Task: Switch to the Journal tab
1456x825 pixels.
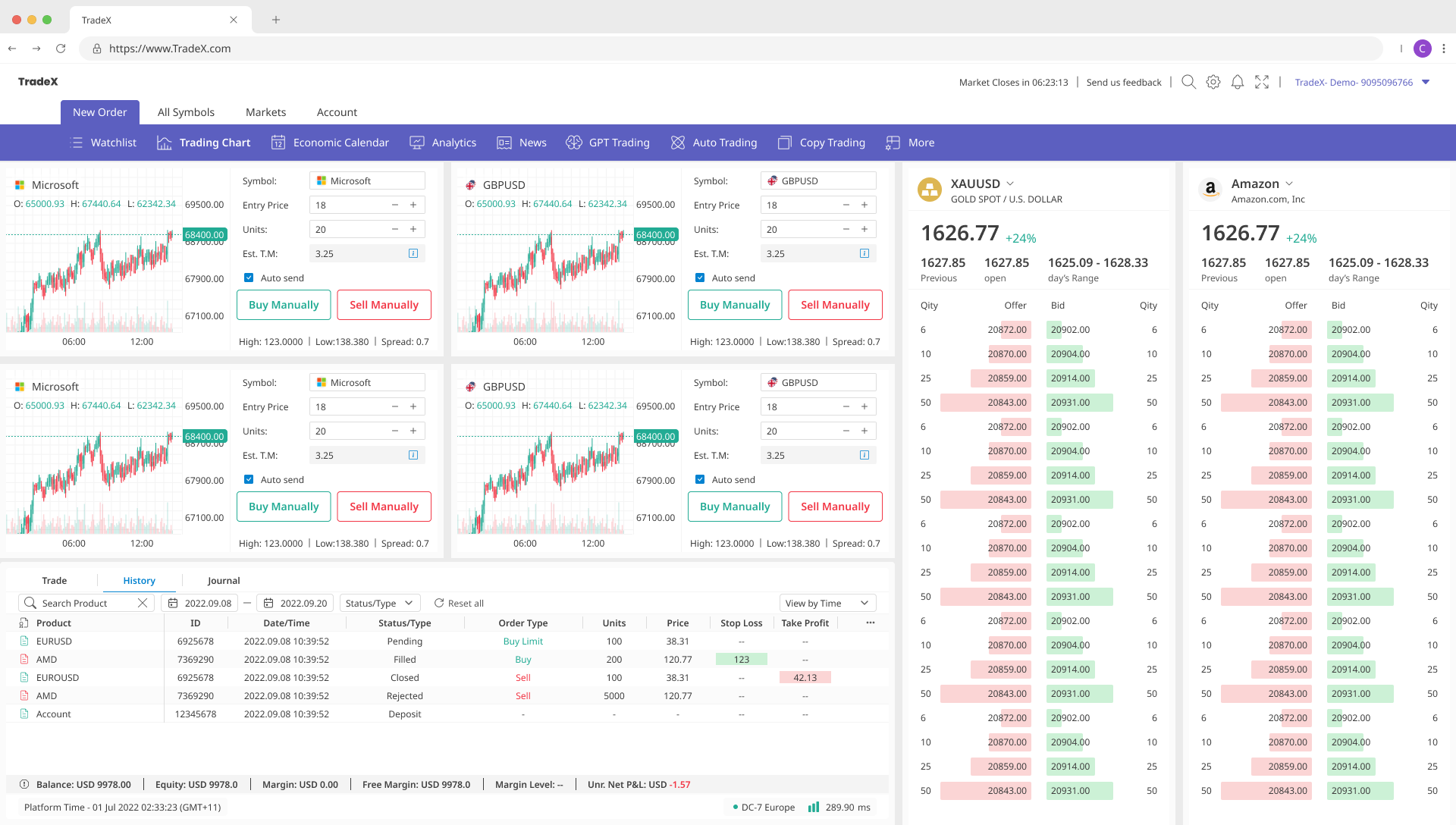Action: tap(224, 580)
